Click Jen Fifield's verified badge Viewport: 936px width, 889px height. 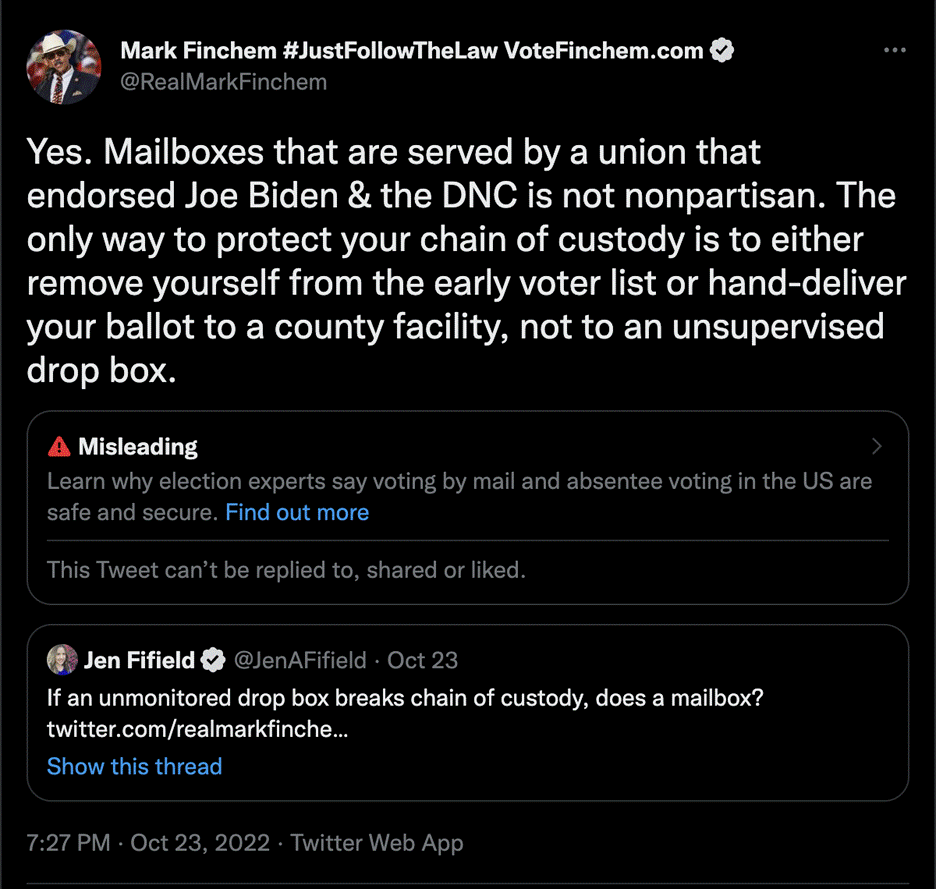coord(213,660)
